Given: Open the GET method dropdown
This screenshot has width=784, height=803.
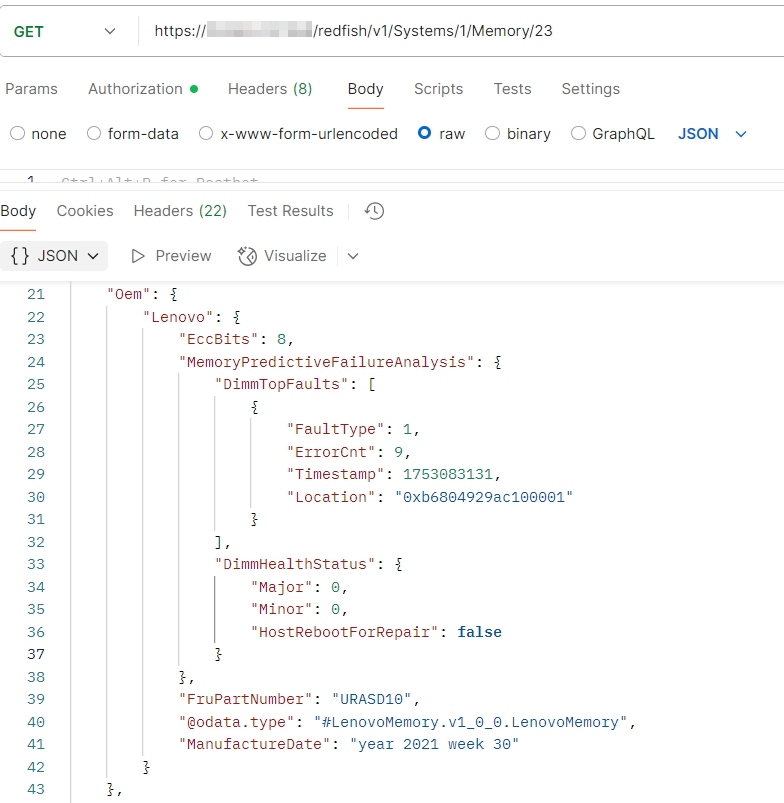Looking at the screenshot, I should click(66, 31).
